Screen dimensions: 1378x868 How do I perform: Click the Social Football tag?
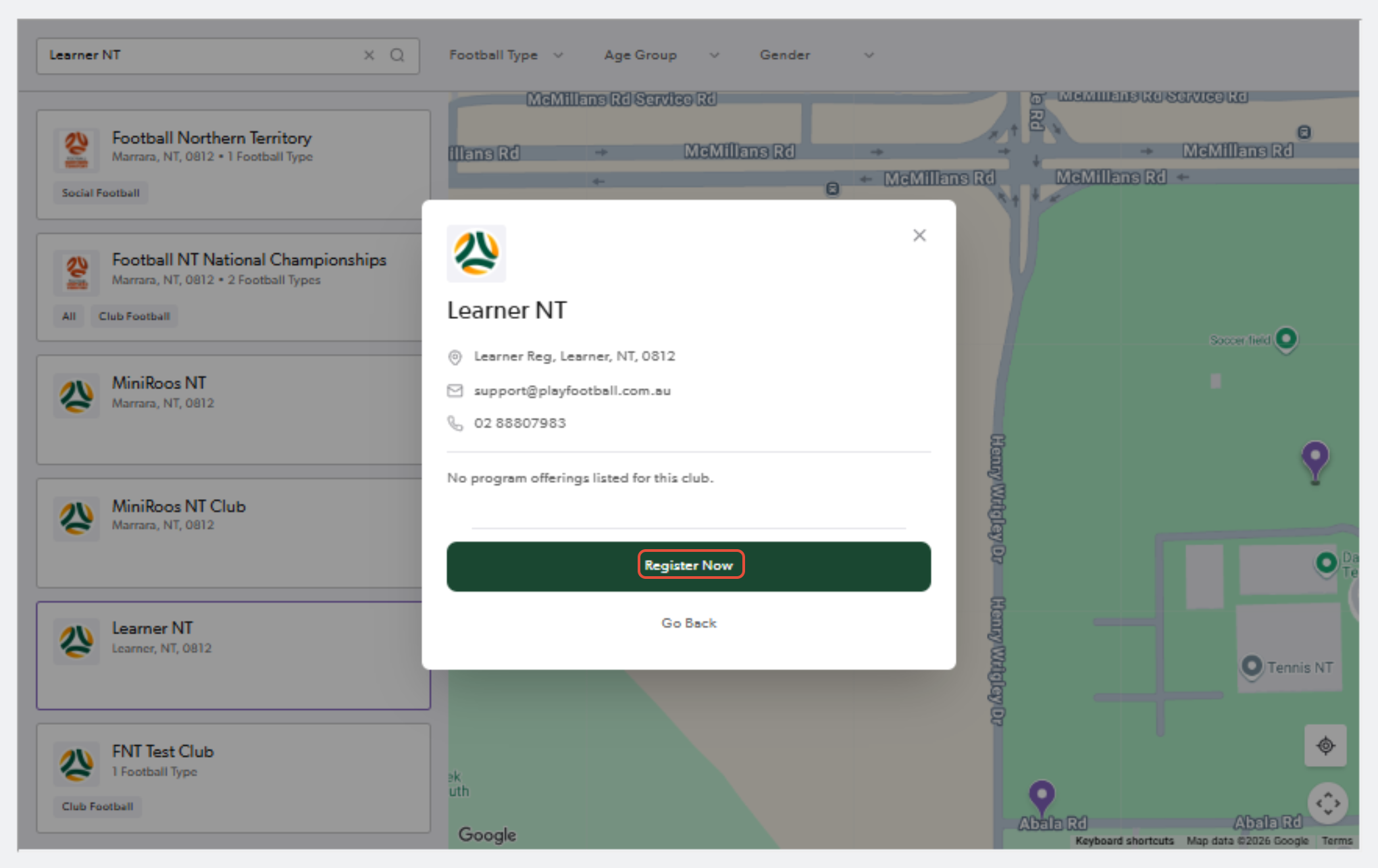coord(101,193)
